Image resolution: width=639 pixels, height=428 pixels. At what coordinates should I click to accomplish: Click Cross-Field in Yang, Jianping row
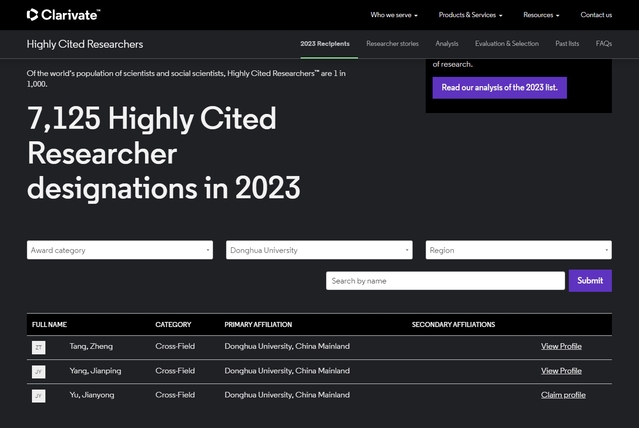pyautogui.click(x=175, y=371)
